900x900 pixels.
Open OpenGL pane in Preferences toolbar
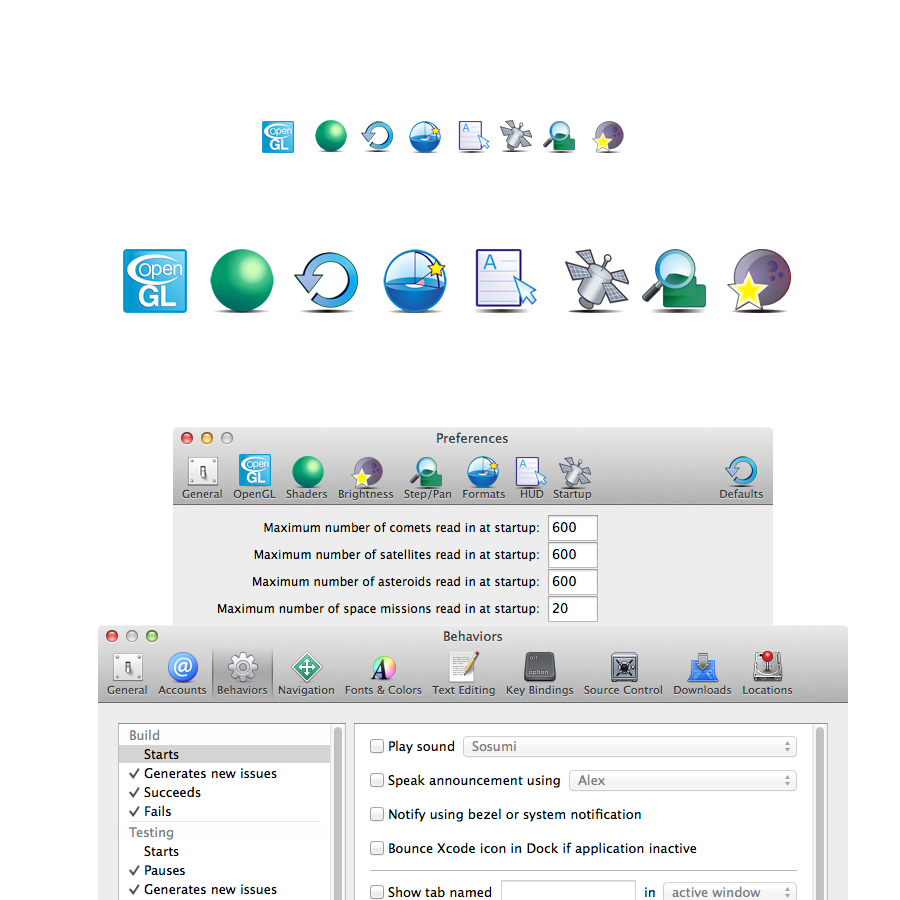[x=255, y=478]
